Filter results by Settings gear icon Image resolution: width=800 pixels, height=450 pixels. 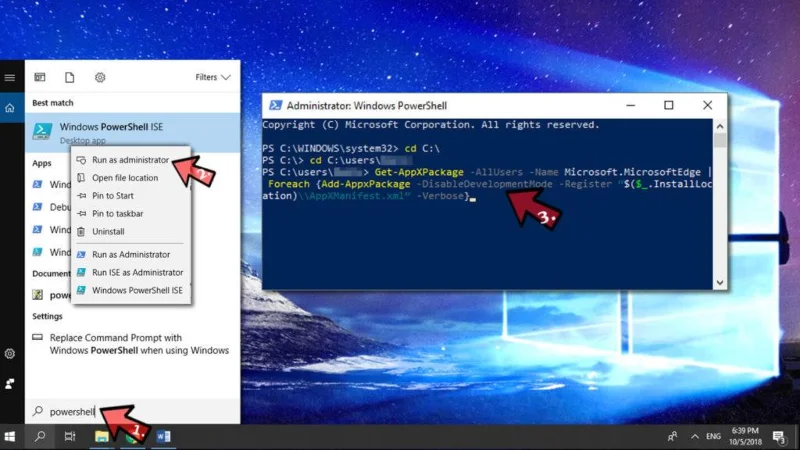click(x=100, y=77)
